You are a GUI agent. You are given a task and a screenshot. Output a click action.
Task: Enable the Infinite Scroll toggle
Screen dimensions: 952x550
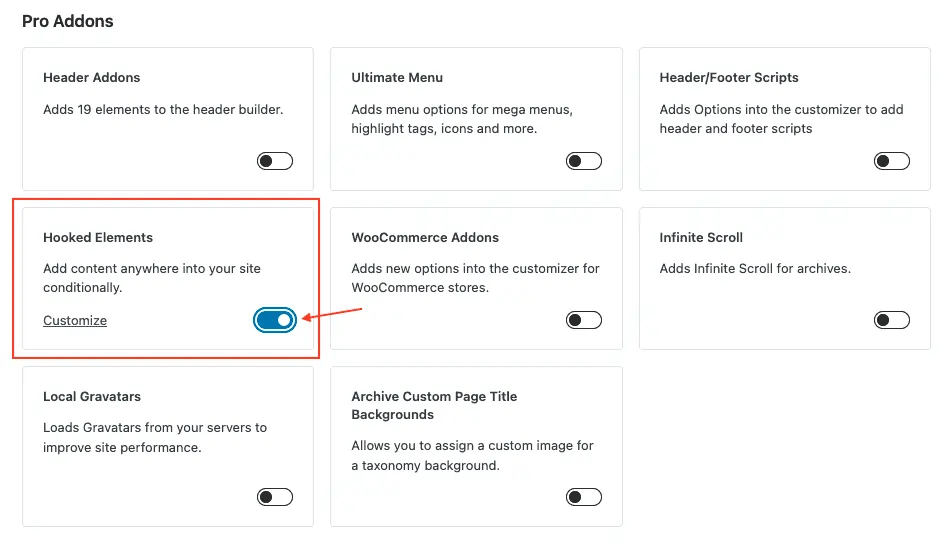(x=891, y=320)
